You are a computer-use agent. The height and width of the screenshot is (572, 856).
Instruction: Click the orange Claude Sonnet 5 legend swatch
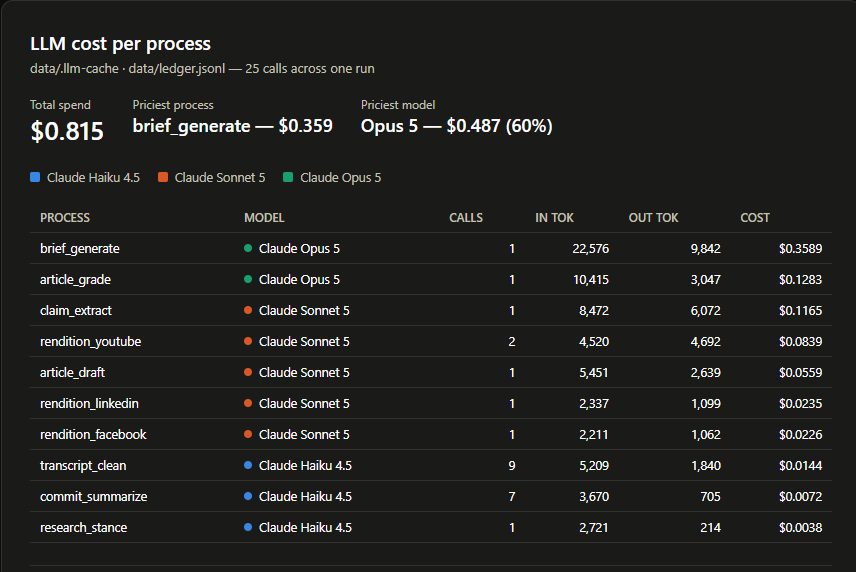click(x=163, y=177)
